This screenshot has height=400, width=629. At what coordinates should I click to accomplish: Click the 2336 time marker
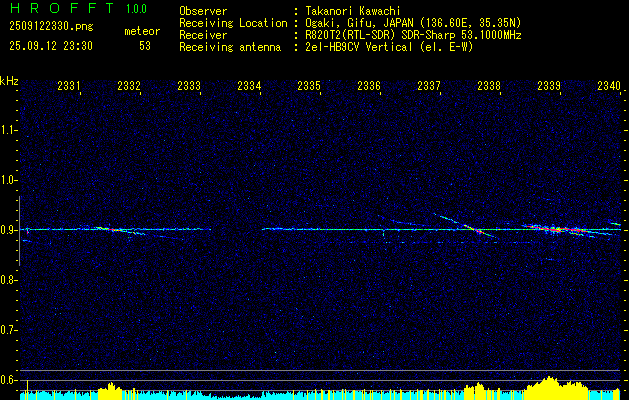(x=369, y=85)
